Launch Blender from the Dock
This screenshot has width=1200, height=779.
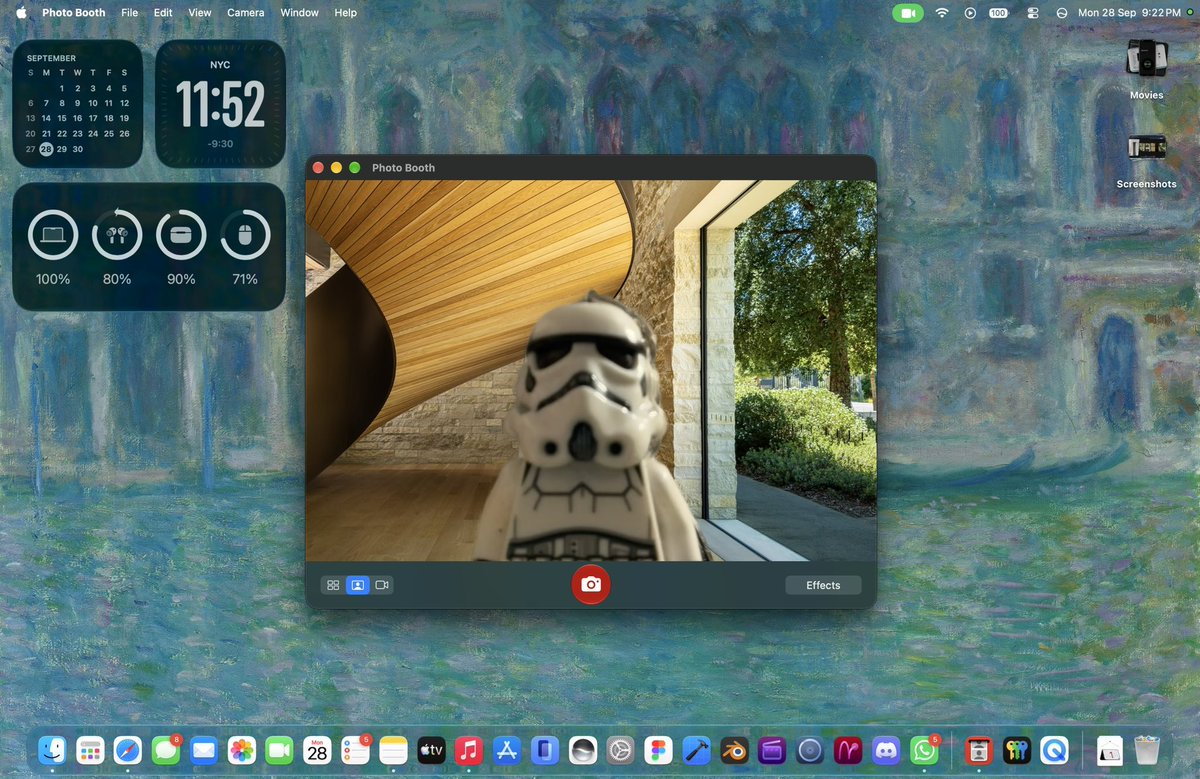[x=734, y=750]
